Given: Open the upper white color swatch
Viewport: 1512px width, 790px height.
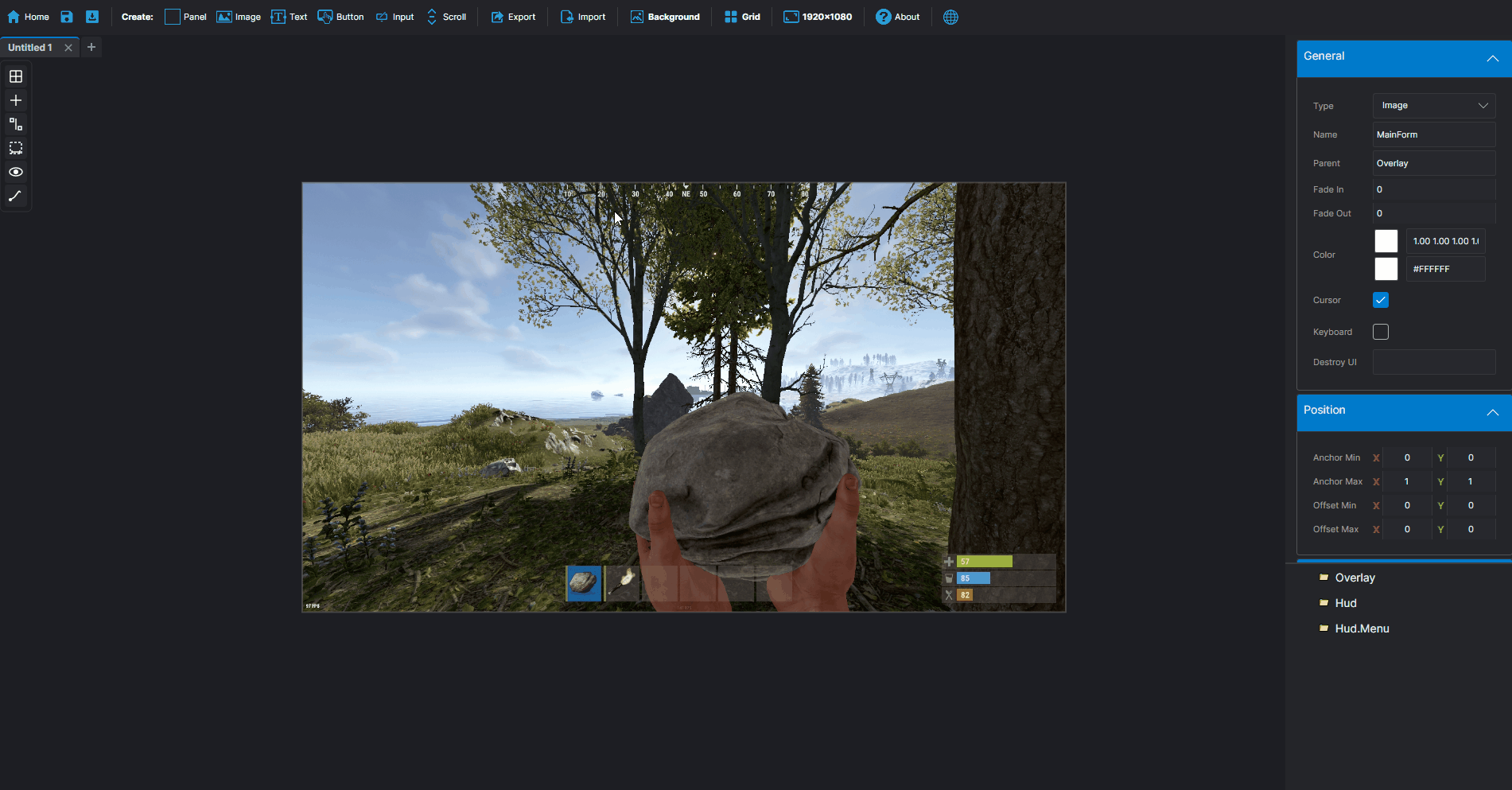Looking at the screenshot, I should click(x=1386, y=241).
